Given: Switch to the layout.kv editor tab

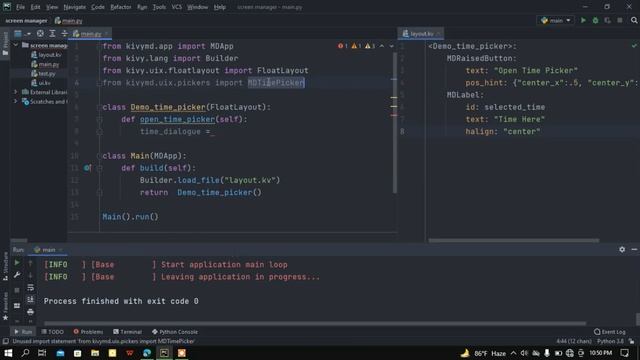Looking at the screenshot, I should [421, 33].
